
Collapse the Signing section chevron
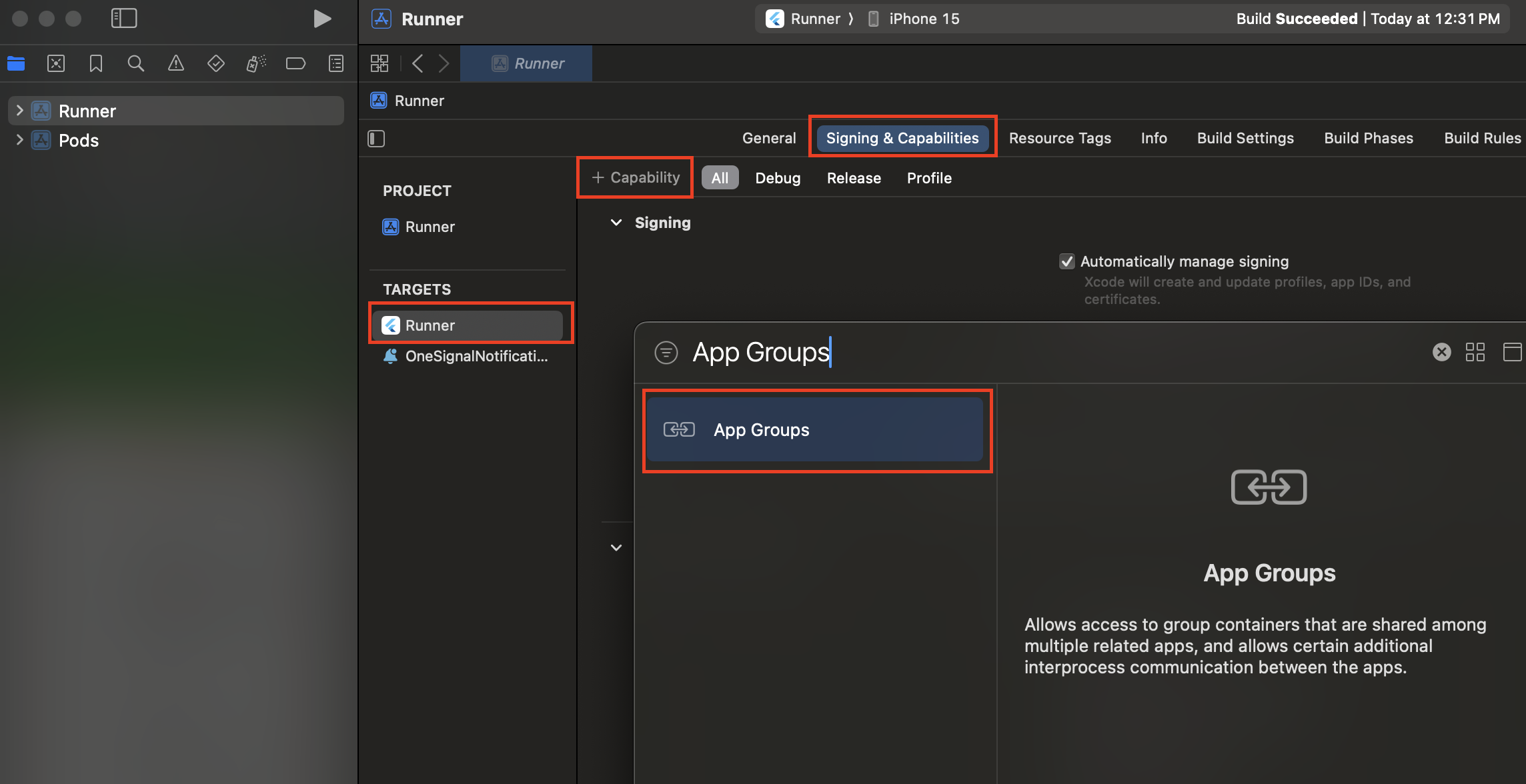point(616,223)
